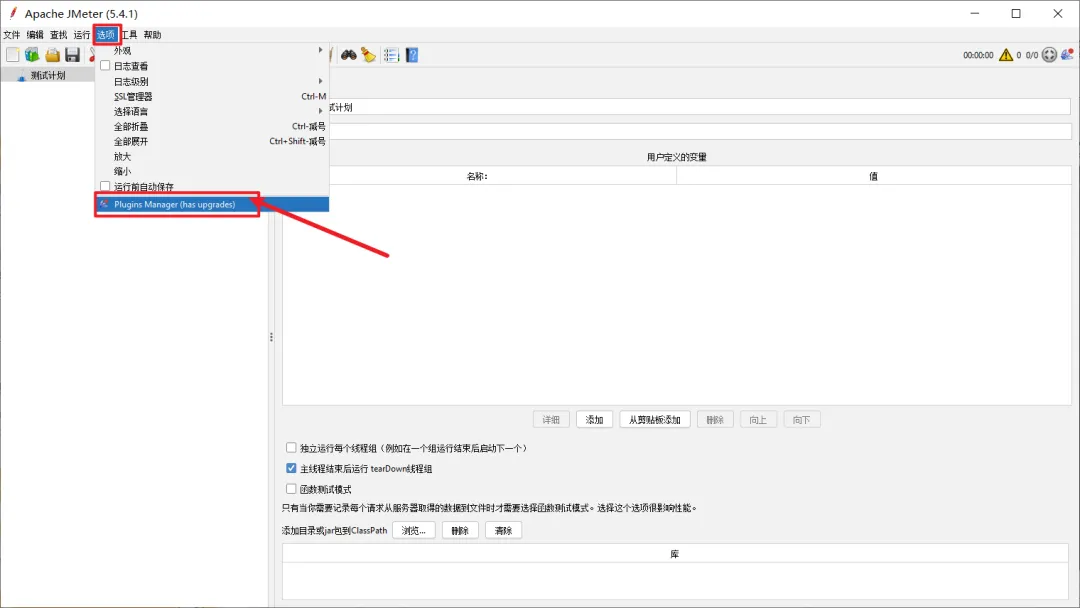1080x608 pixels.
Task: Click the yellow warning triangle log icon
Action: point(1006,55)
